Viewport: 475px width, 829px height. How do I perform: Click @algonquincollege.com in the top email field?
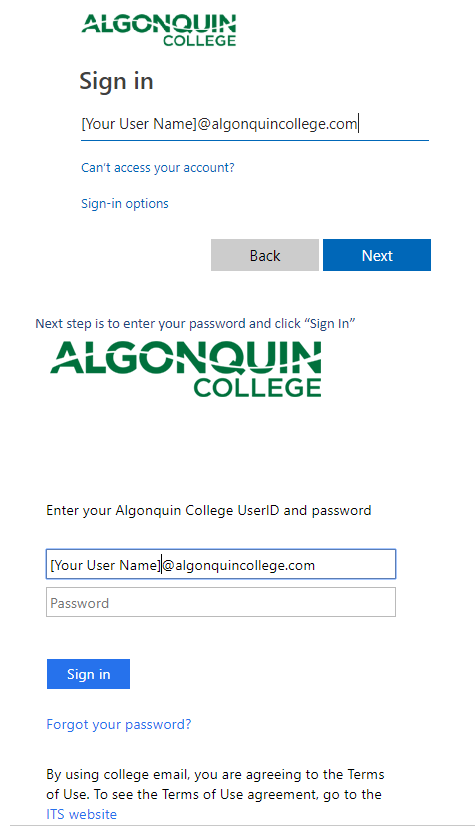(x=277, y=124)
